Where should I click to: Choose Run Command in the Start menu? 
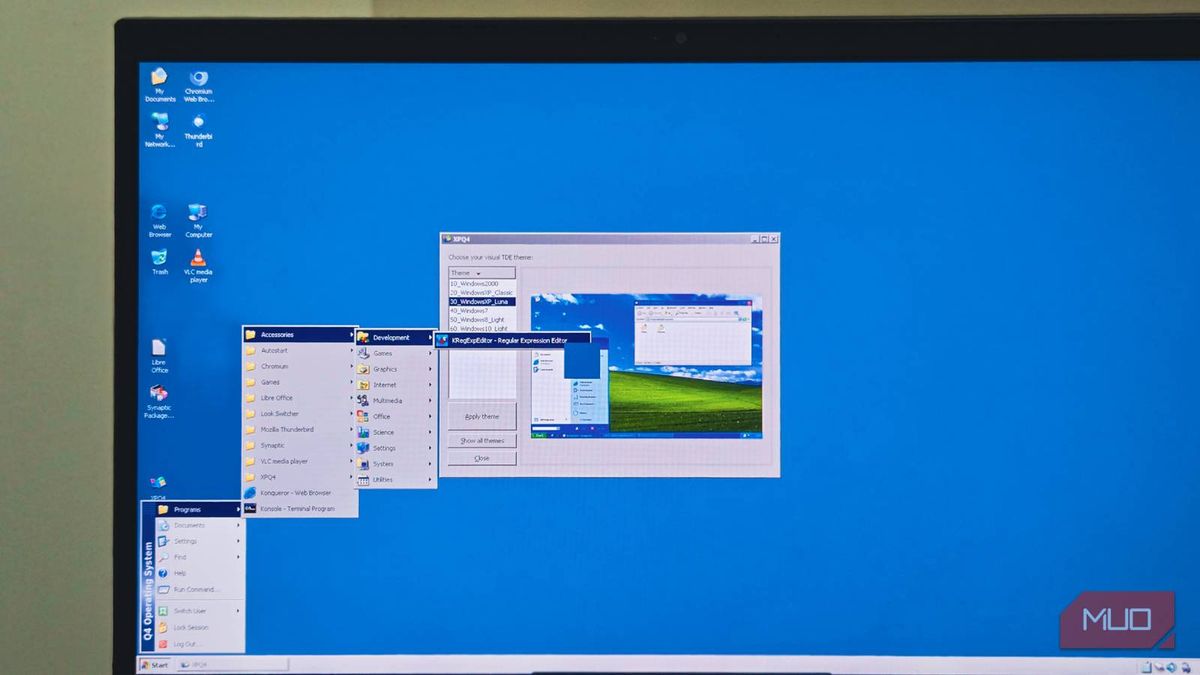pos(198,589)
